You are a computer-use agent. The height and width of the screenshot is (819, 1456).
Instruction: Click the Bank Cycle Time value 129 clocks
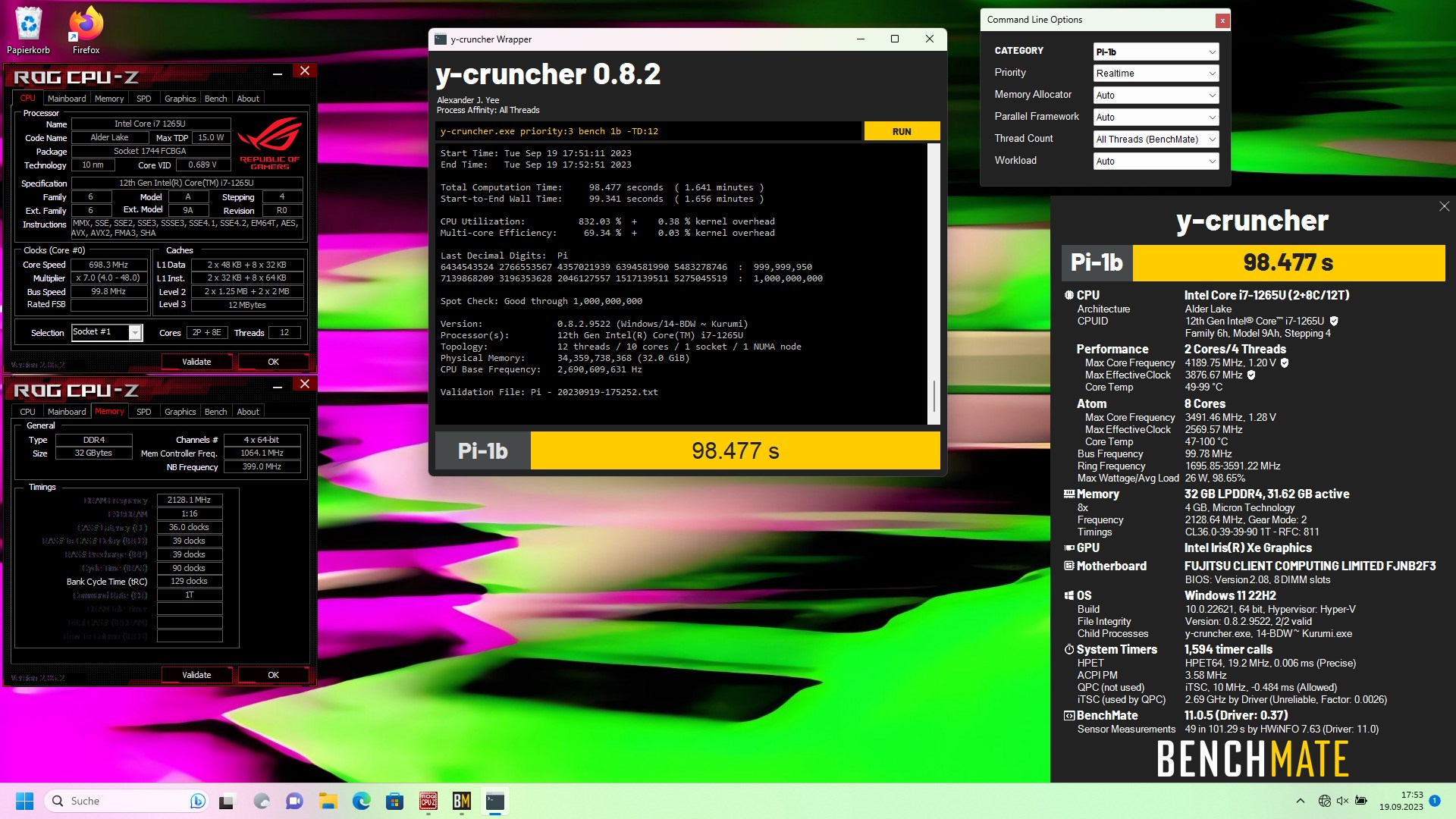point(190,582)
